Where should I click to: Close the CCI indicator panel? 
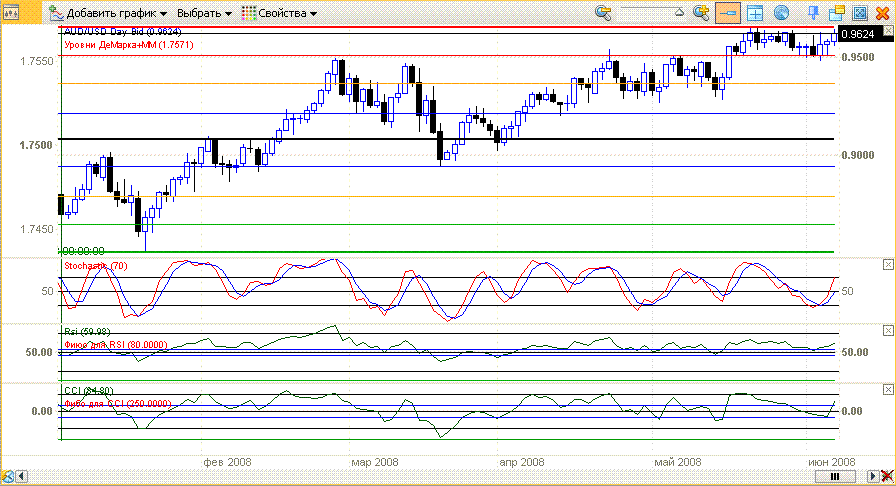coord(888,389)
